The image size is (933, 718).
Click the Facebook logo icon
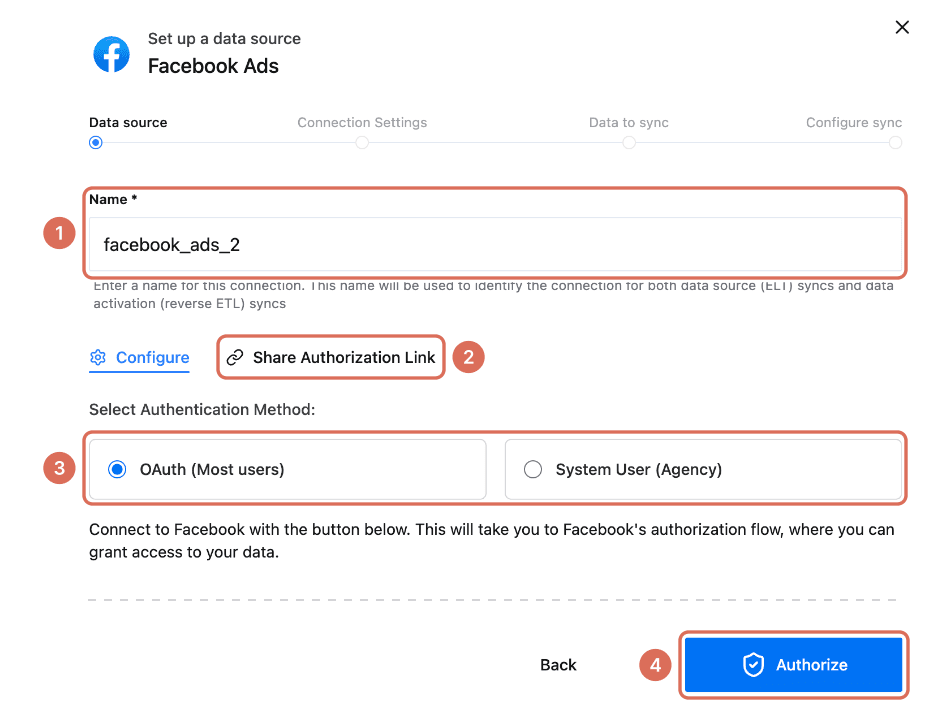(111, 54)
